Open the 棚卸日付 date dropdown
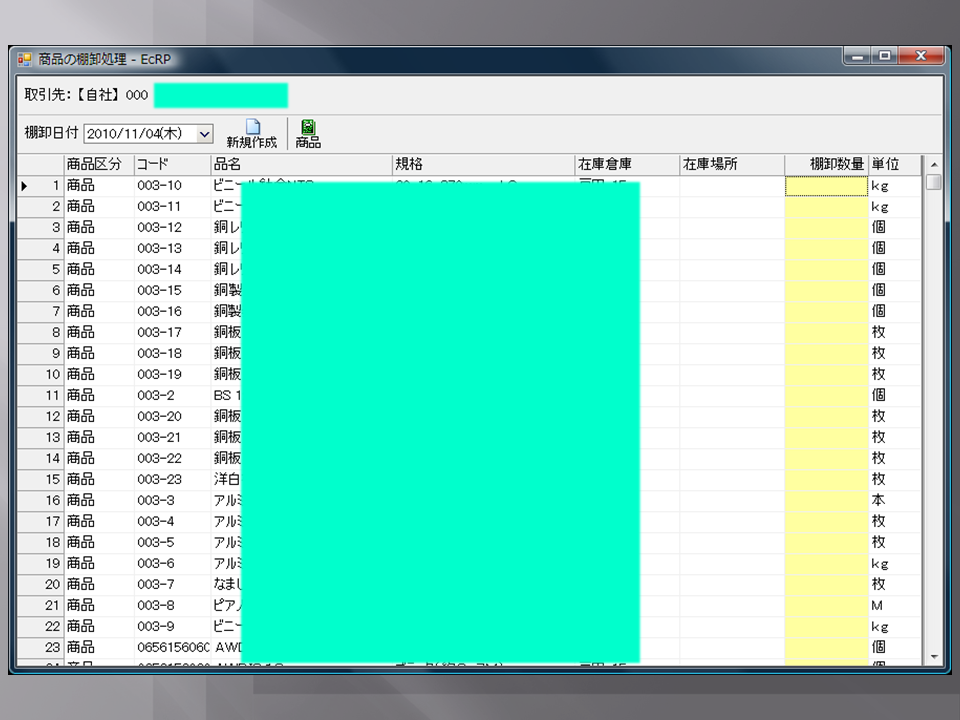Screen dimensions: 960x720 click(x=205, y=133)
